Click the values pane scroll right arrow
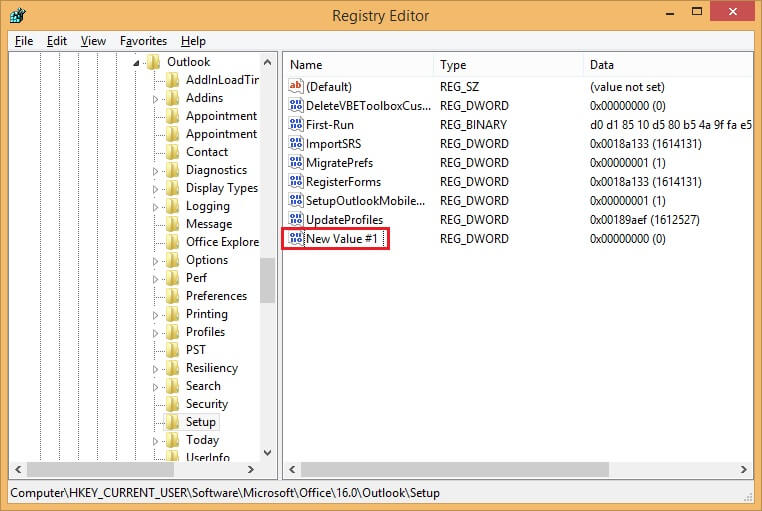Viewport: 762px width, 511px height. pos(744,469)
